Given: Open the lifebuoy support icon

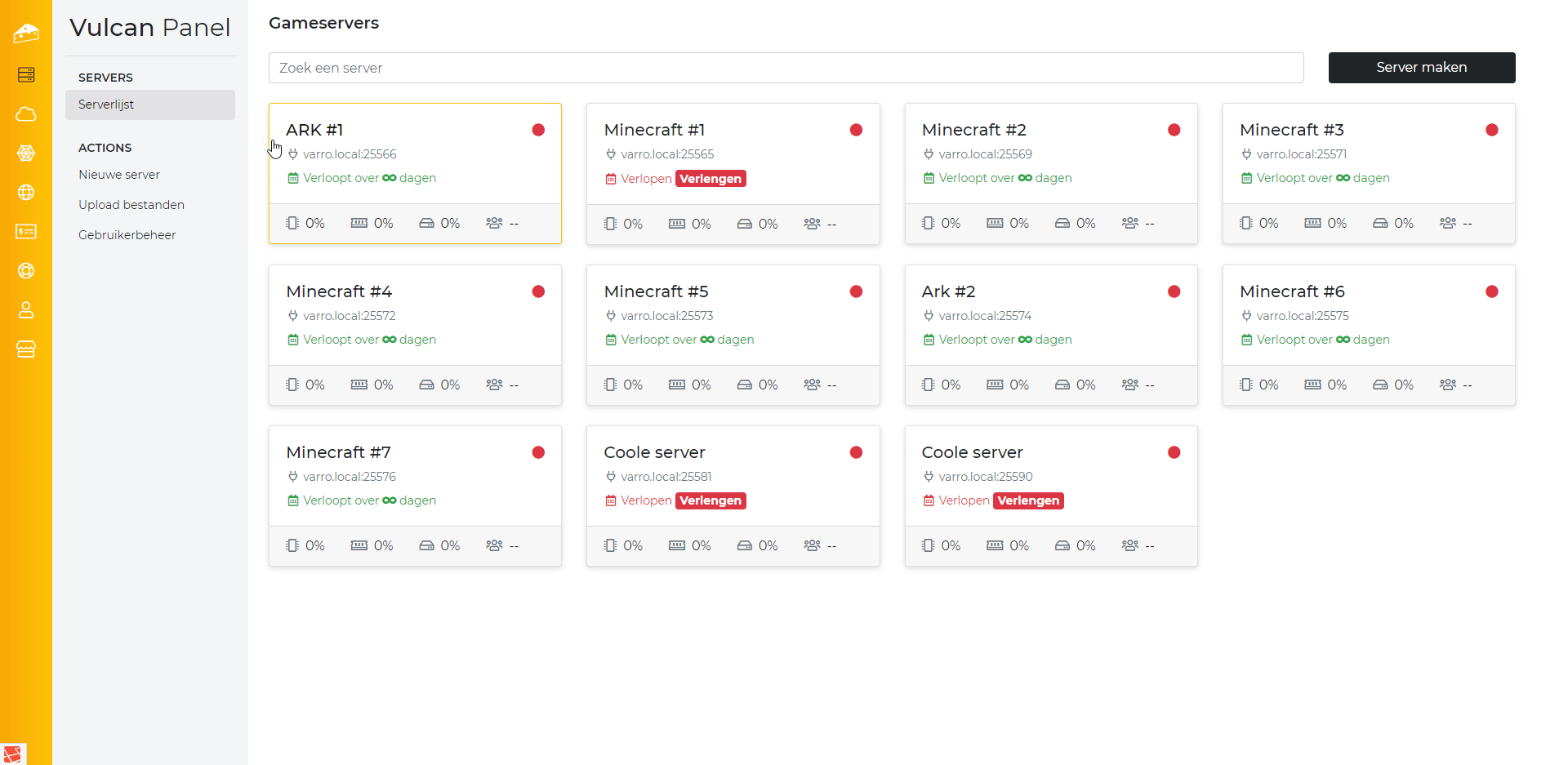Looking at the screenshot, I should tap(26, 271).
